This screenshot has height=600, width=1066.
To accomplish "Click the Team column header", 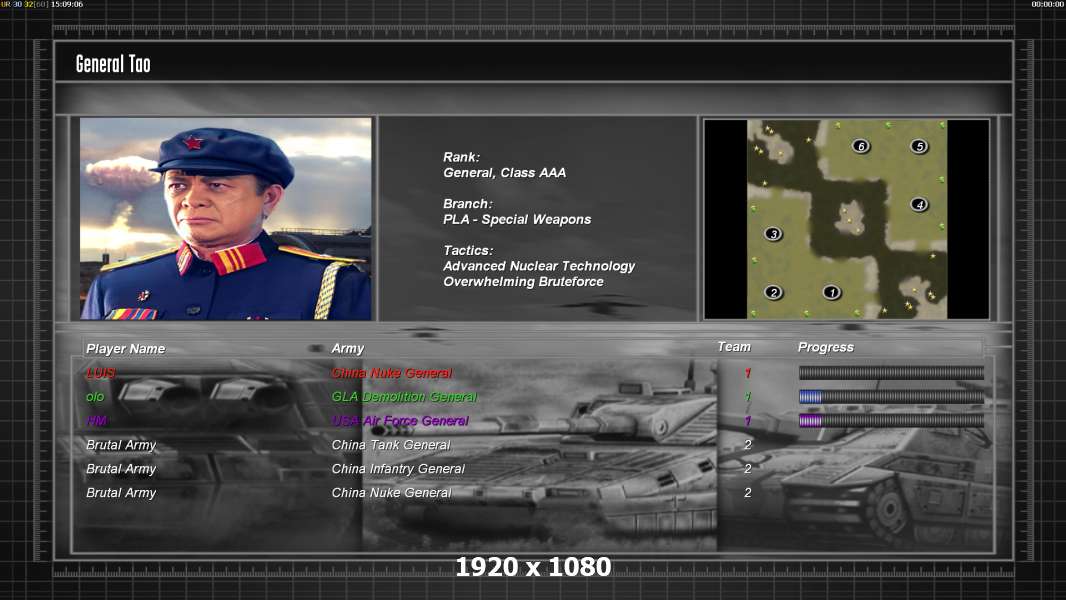I will pyautogui.click(x=734, y=347).
